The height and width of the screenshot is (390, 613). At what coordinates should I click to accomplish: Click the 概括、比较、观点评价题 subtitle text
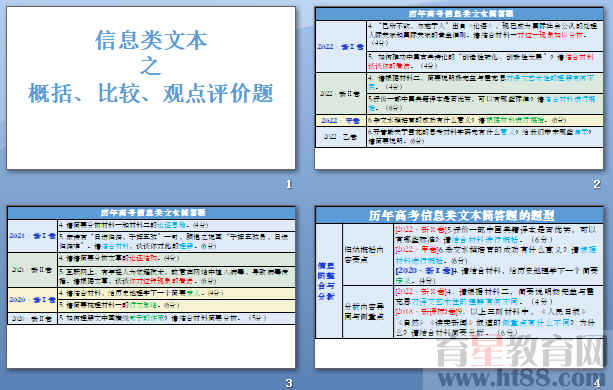coord(151,93)
